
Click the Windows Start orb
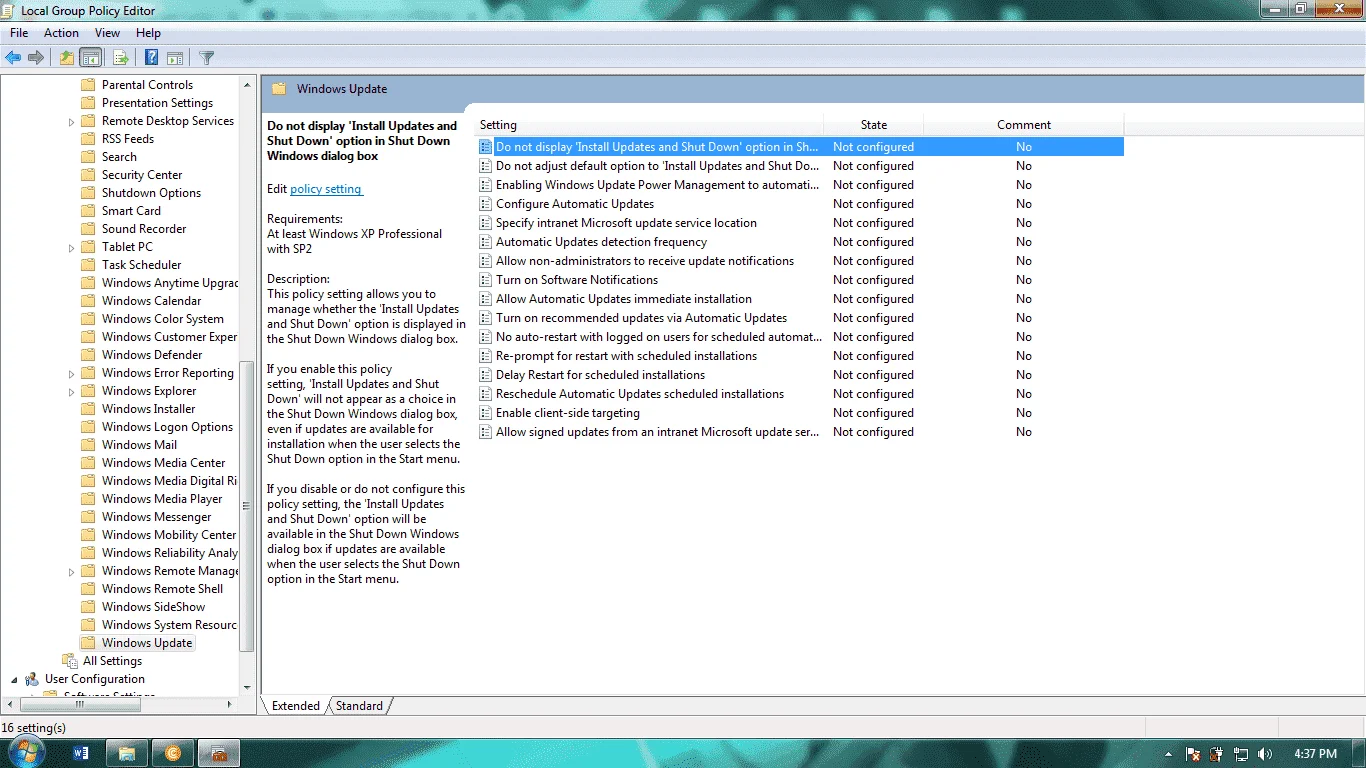click(27, 753)
